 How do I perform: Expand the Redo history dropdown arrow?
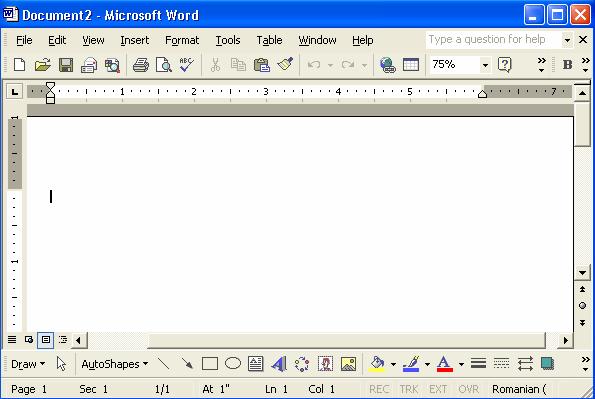pos(364,65)
